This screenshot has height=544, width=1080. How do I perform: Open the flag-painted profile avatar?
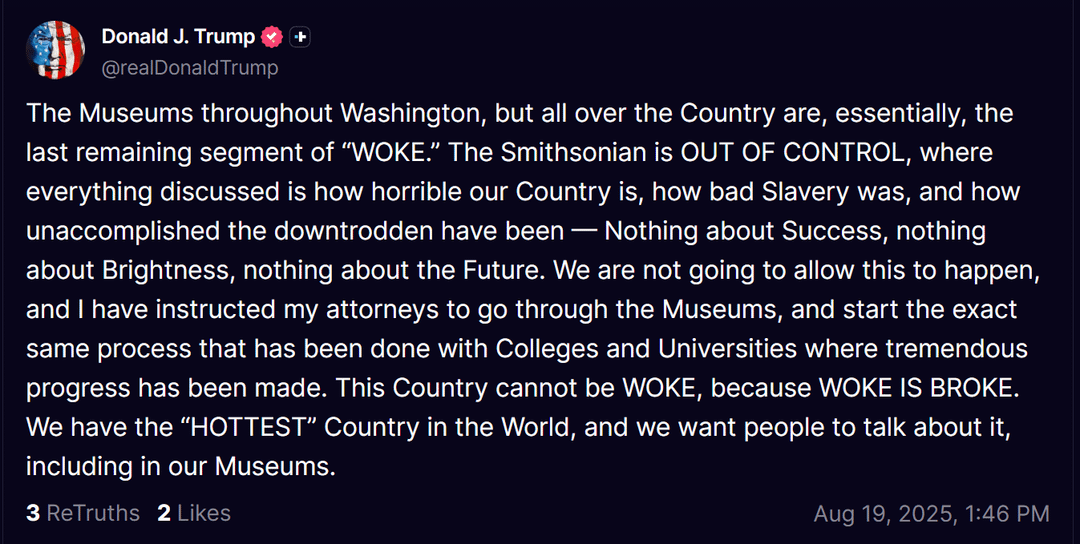pos(55,50)
